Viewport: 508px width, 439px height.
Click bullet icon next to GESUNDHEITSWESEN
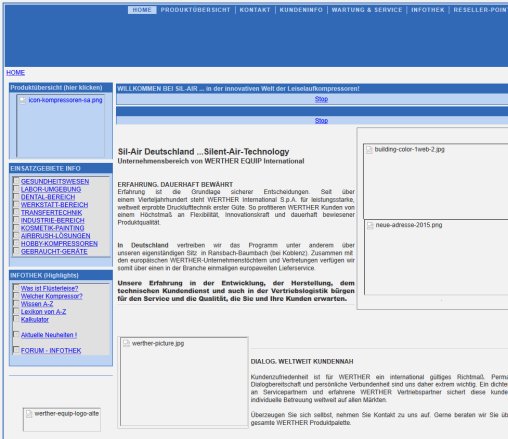tap(16, 181)
